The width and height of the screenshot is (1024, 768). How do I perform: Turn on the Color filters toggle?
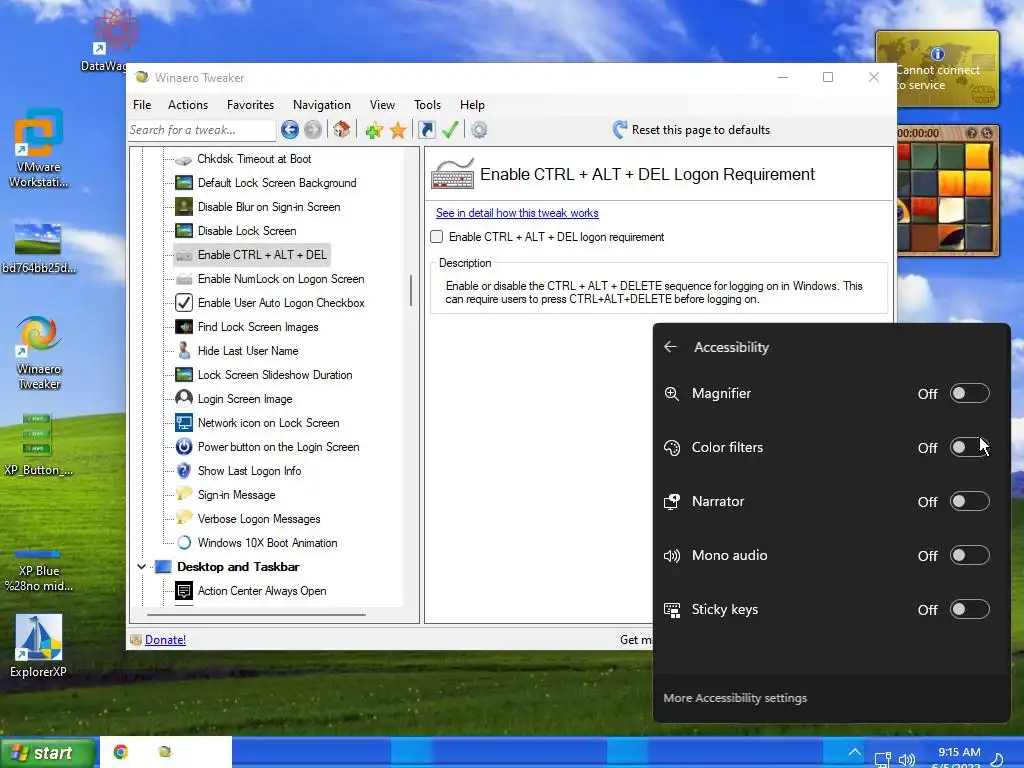pyautogui.click(x=969, y=447)
